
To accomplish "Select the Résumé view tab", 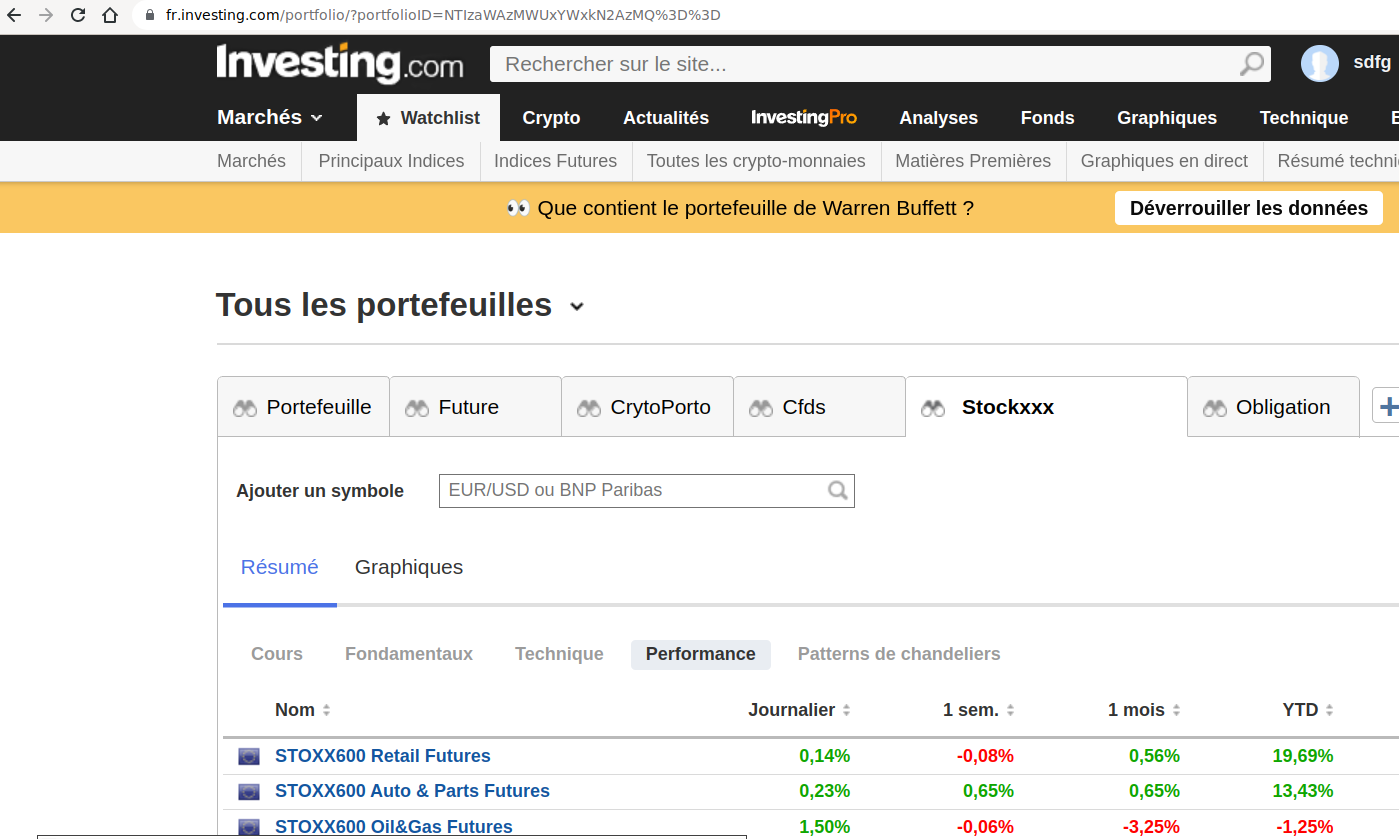I will [280, 567].
